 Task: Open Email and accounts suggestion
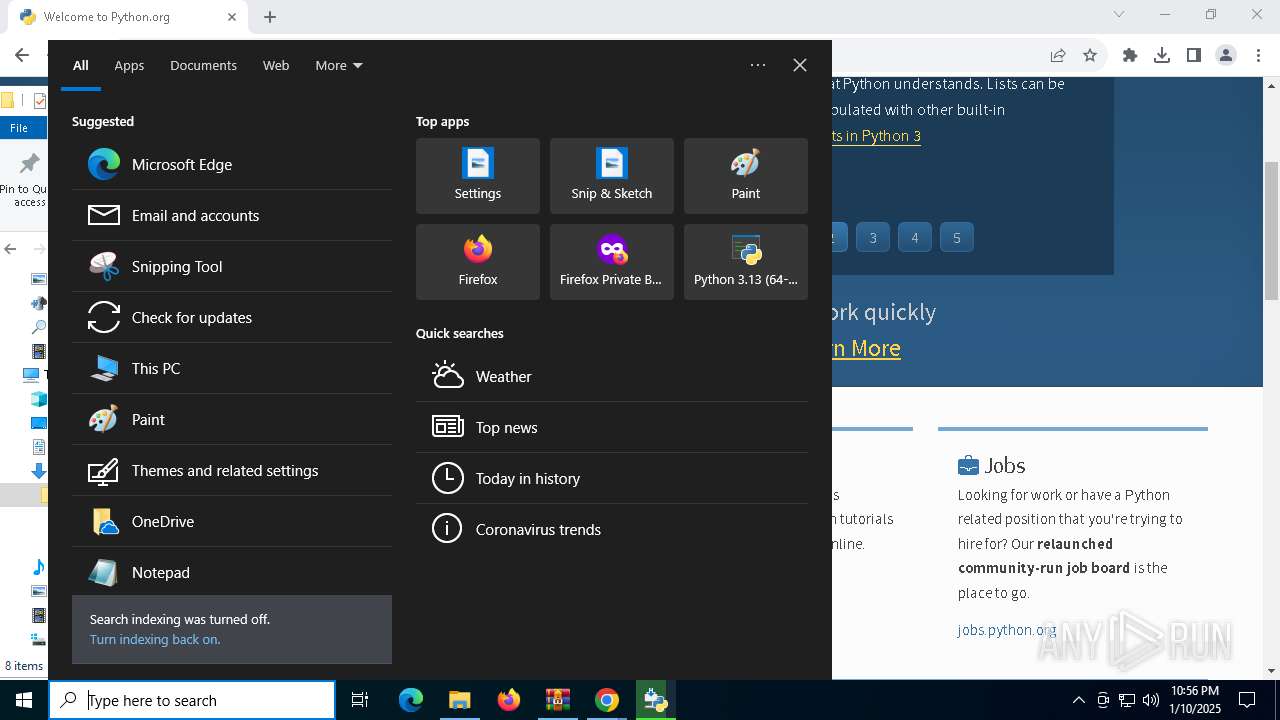tap(232, 215)
